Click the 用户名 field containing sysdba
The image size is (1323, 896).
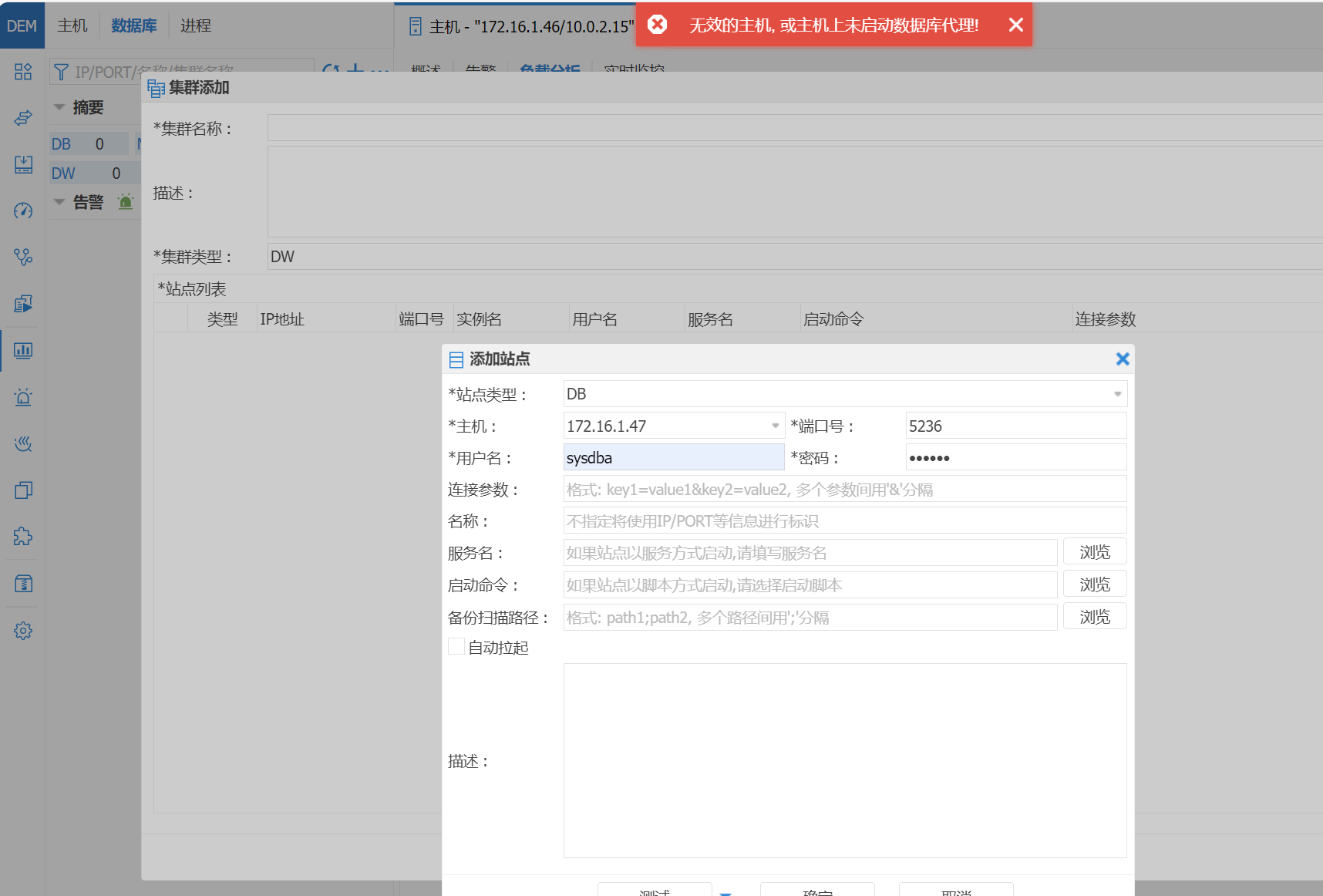coord(674,457)
